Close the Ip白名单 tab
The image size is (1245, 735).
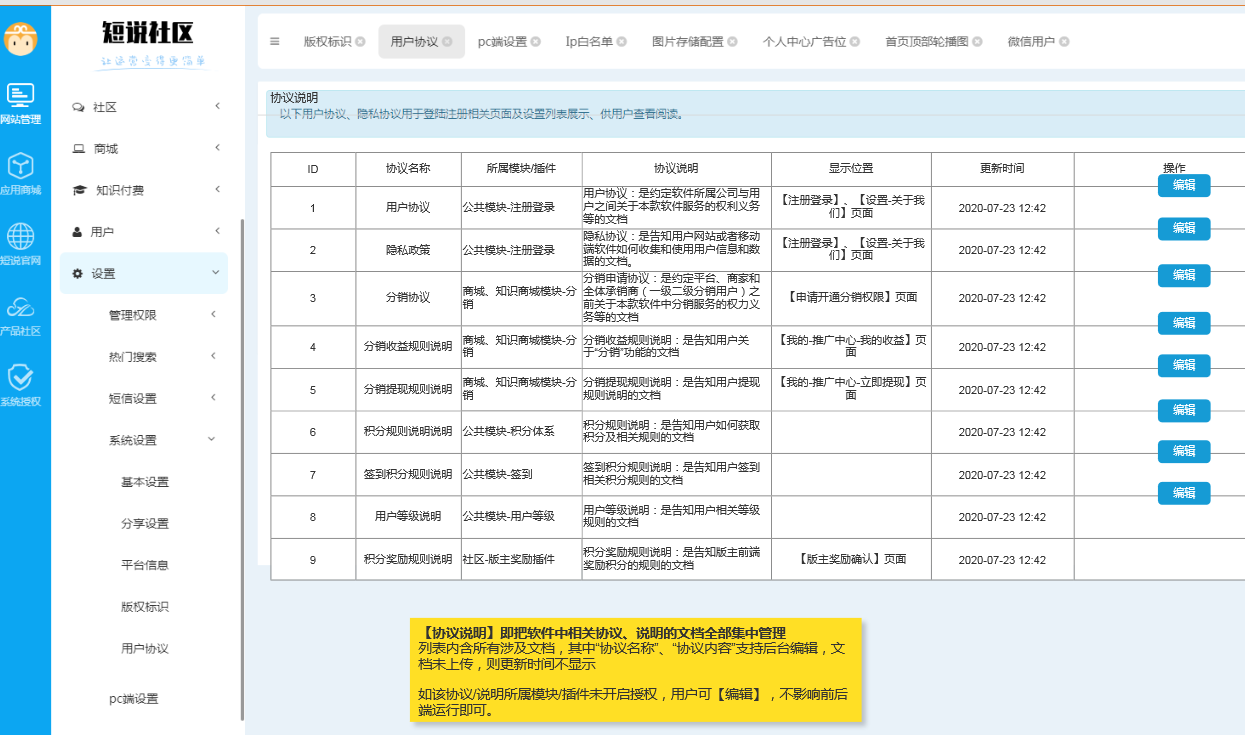[x=621, y=42]
